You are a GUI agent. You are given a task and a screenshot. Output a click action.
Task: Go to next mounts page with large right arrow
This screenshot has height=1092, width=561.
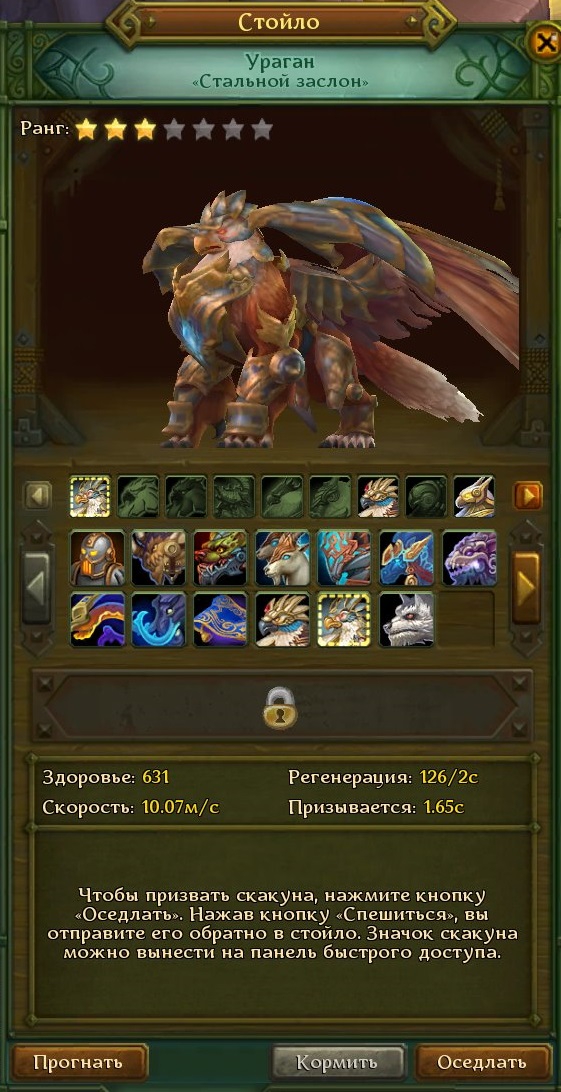pyautogui.click(x=526, y=588)
